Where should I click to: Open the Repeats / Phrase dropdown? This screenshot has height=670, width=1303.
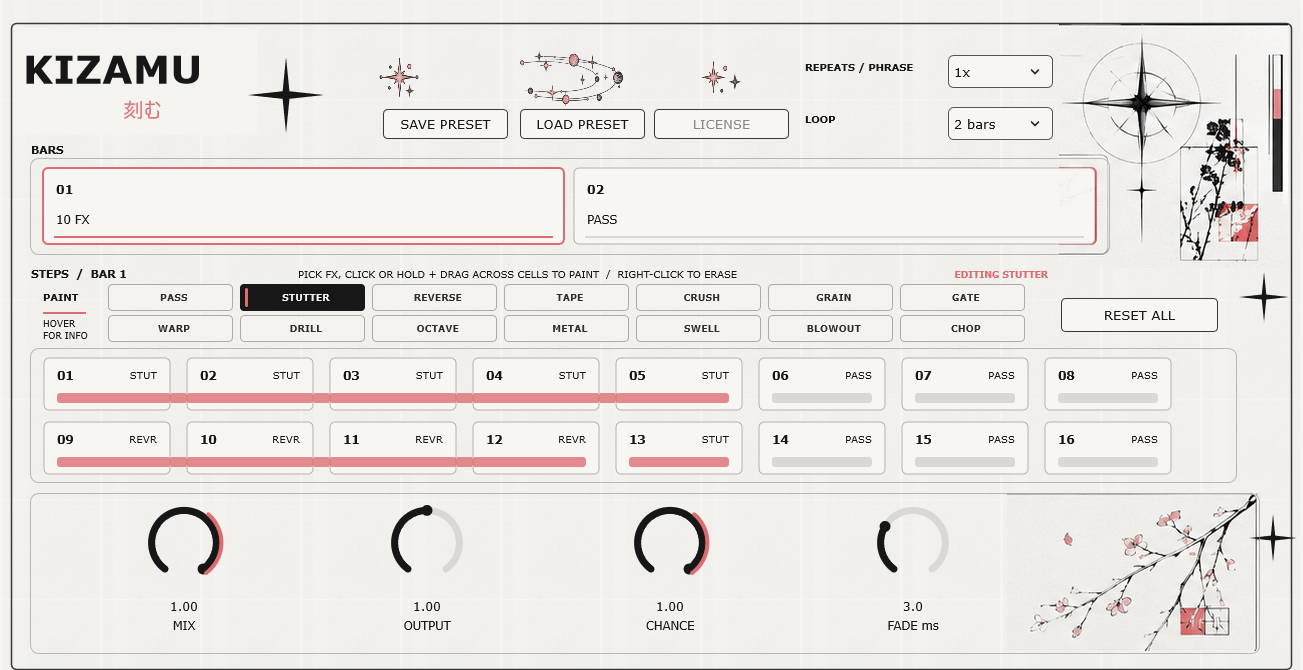[x=1000, y=72]
